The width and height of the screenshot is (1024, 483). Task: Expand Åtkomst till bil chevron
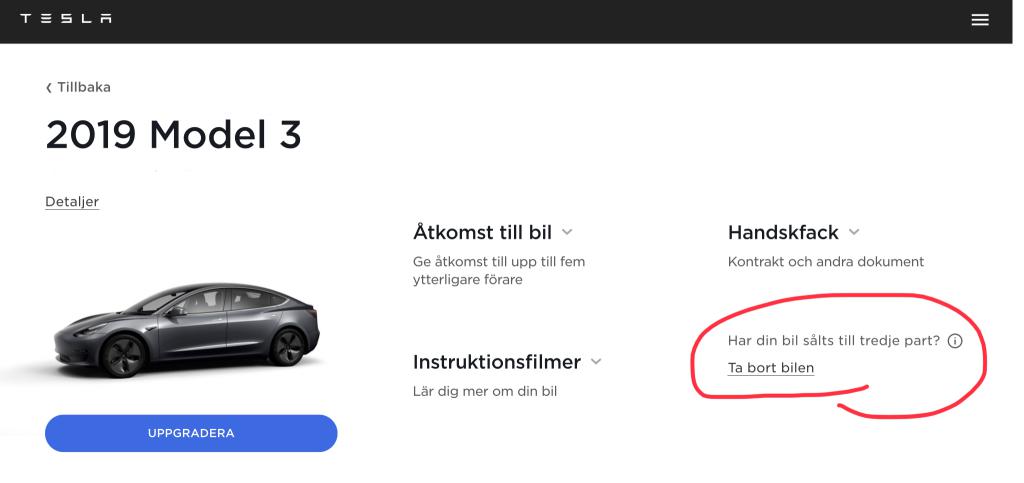tap(567, 232)
